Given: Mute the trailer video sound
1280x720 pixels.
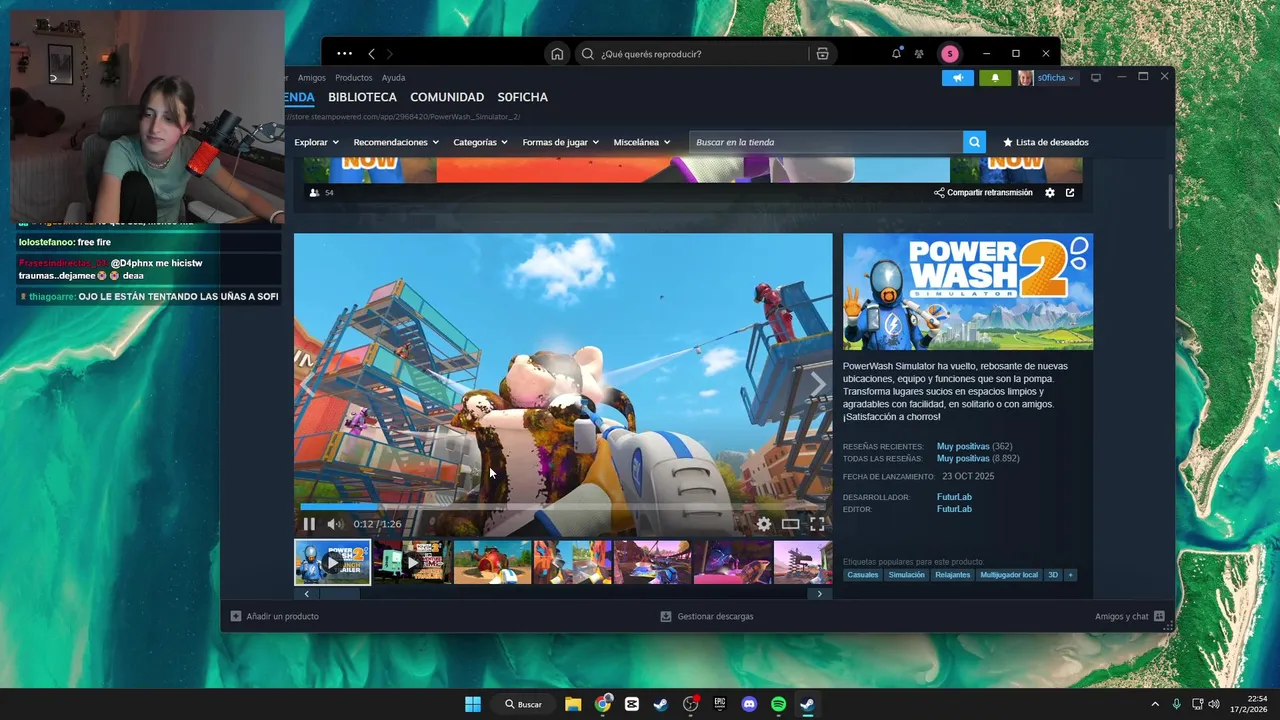Looking at the screenshot, I should tap(335, 524).
